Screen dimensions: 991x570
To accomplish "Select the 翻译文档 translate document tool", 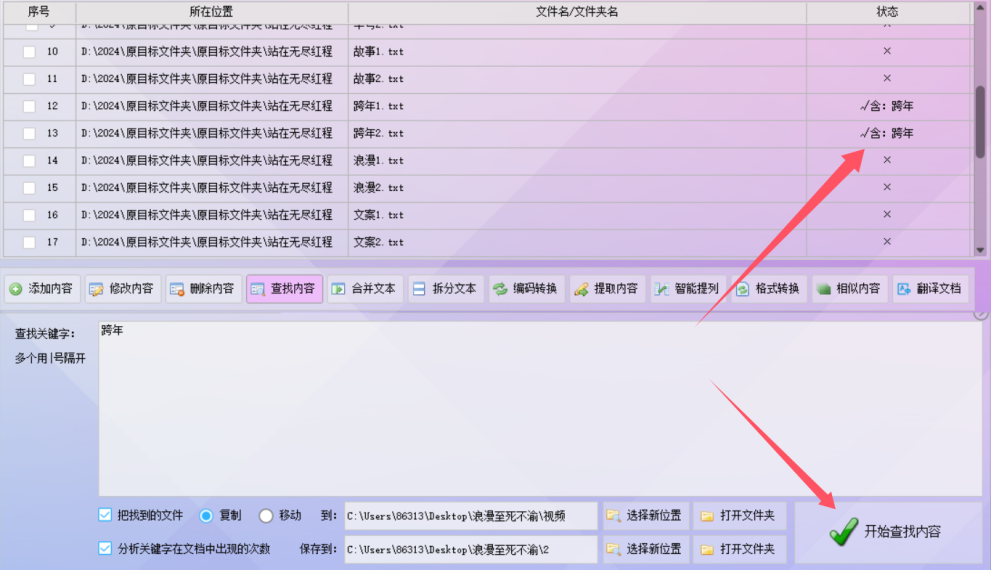I will [928, 289].
